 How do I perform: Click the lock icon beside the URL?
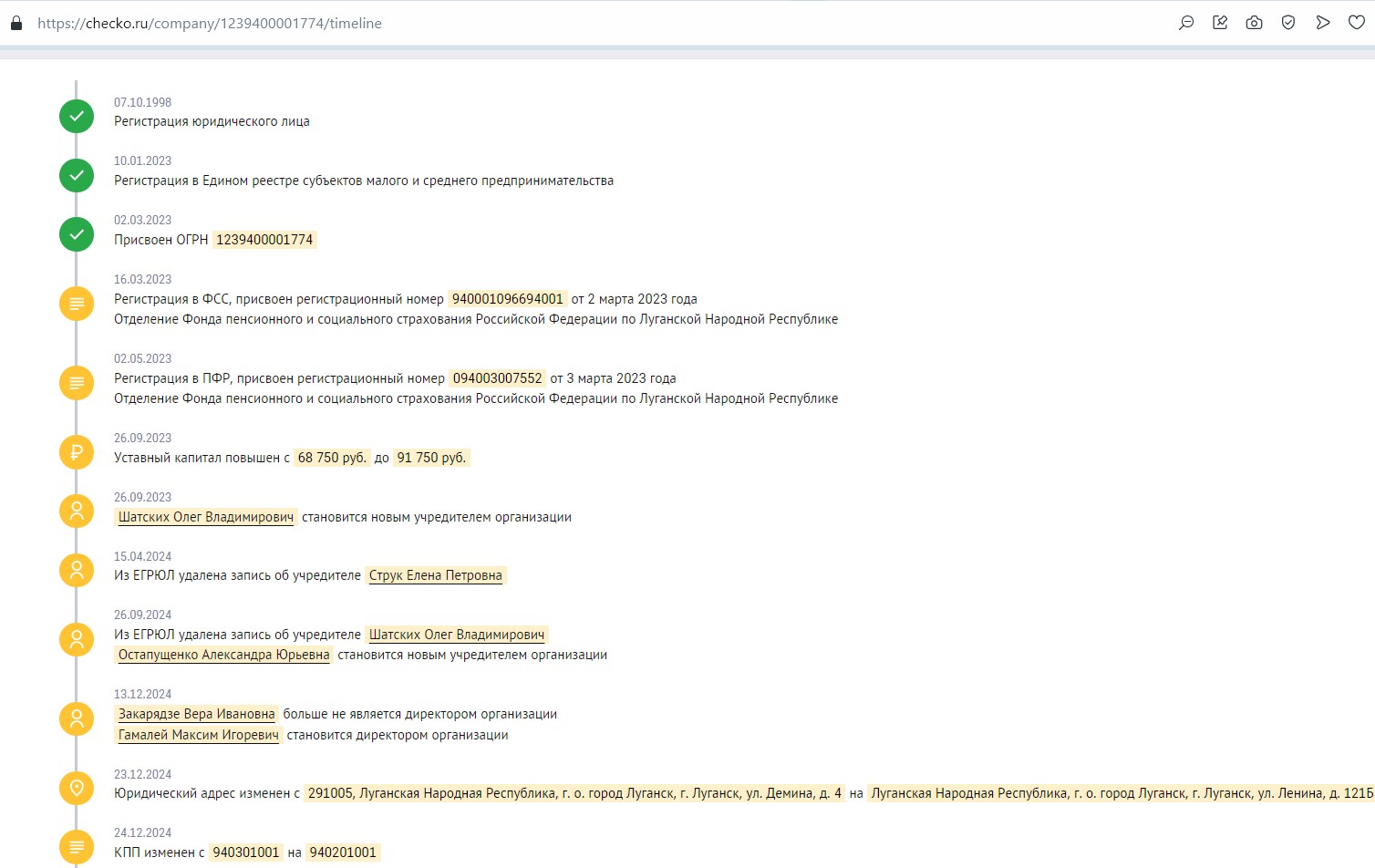16,23
